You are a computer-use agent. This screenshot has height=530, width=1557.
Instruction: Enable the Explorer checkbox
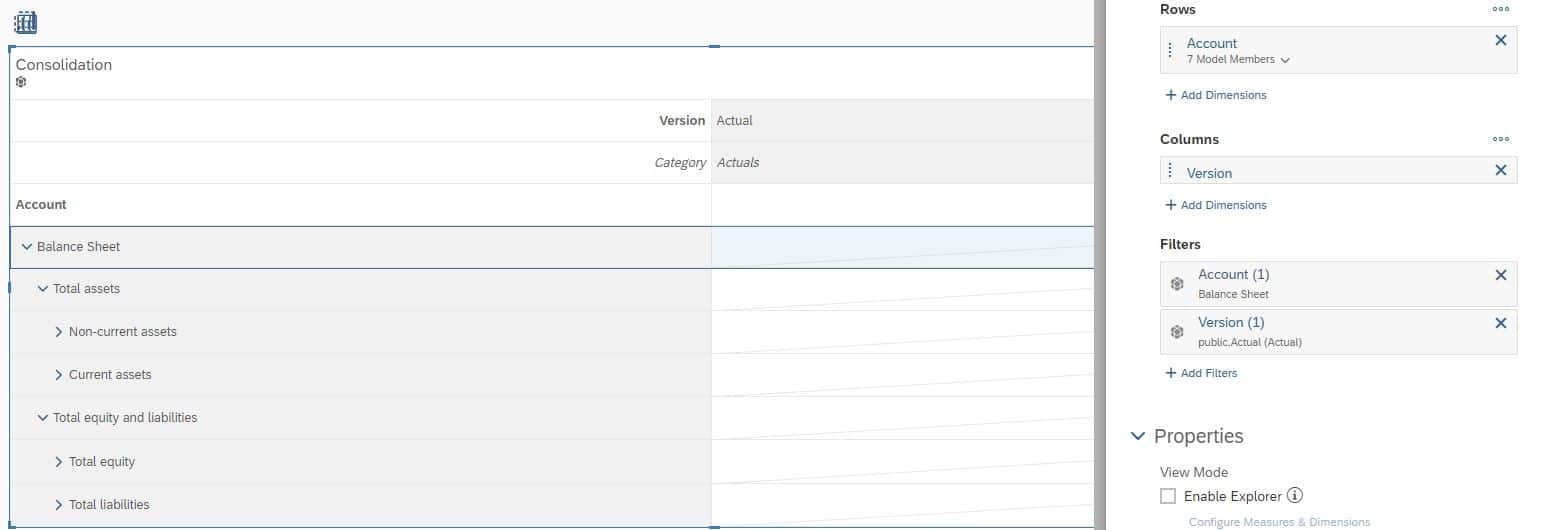[1168, 496]
